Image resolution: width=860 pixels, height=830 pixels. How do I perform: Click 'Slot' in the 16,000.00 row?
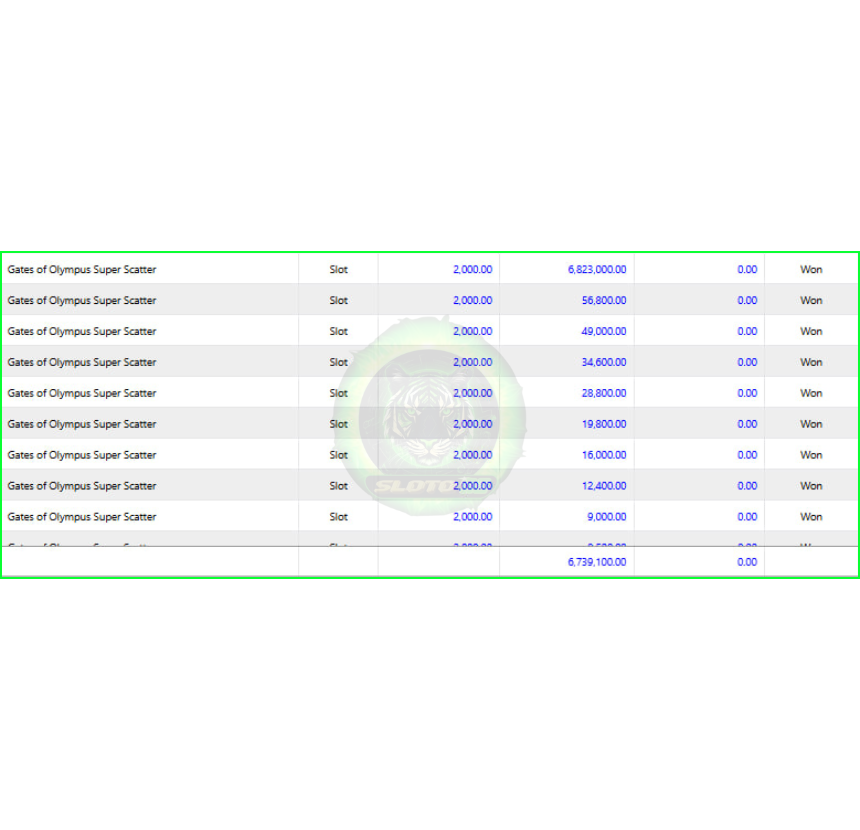[x=338, y=455]
